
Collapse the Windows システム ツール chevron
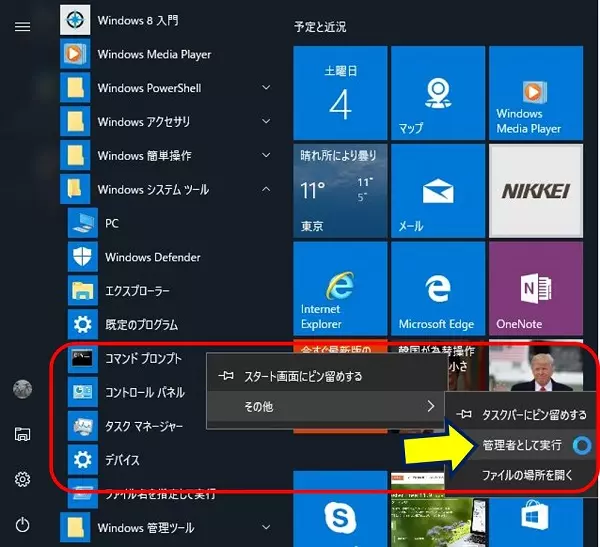(x=266, y=189)
